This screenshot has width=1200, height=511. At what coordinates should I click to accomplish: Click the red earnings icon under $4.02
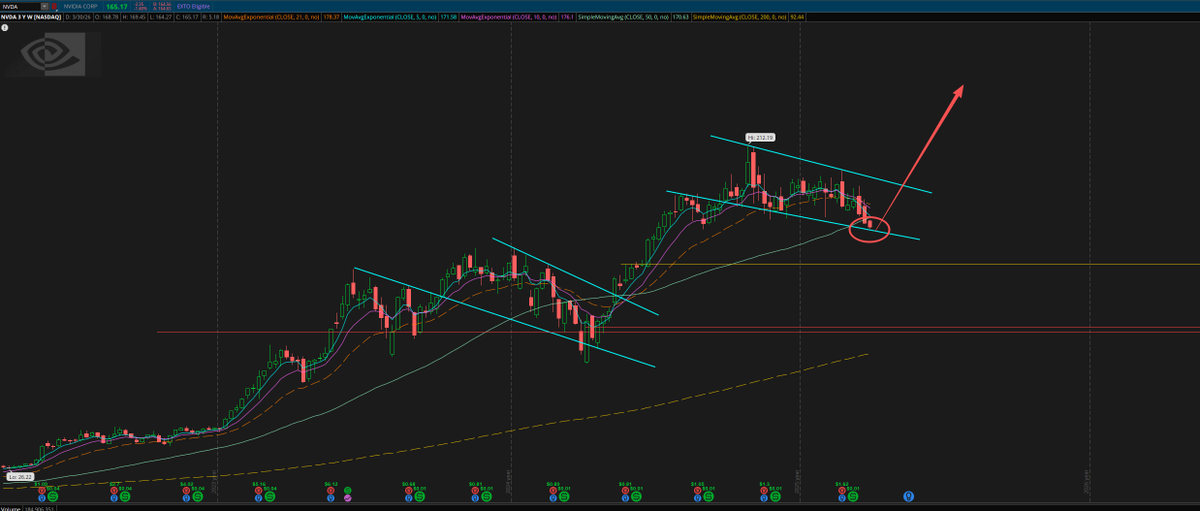coord(186,490)
